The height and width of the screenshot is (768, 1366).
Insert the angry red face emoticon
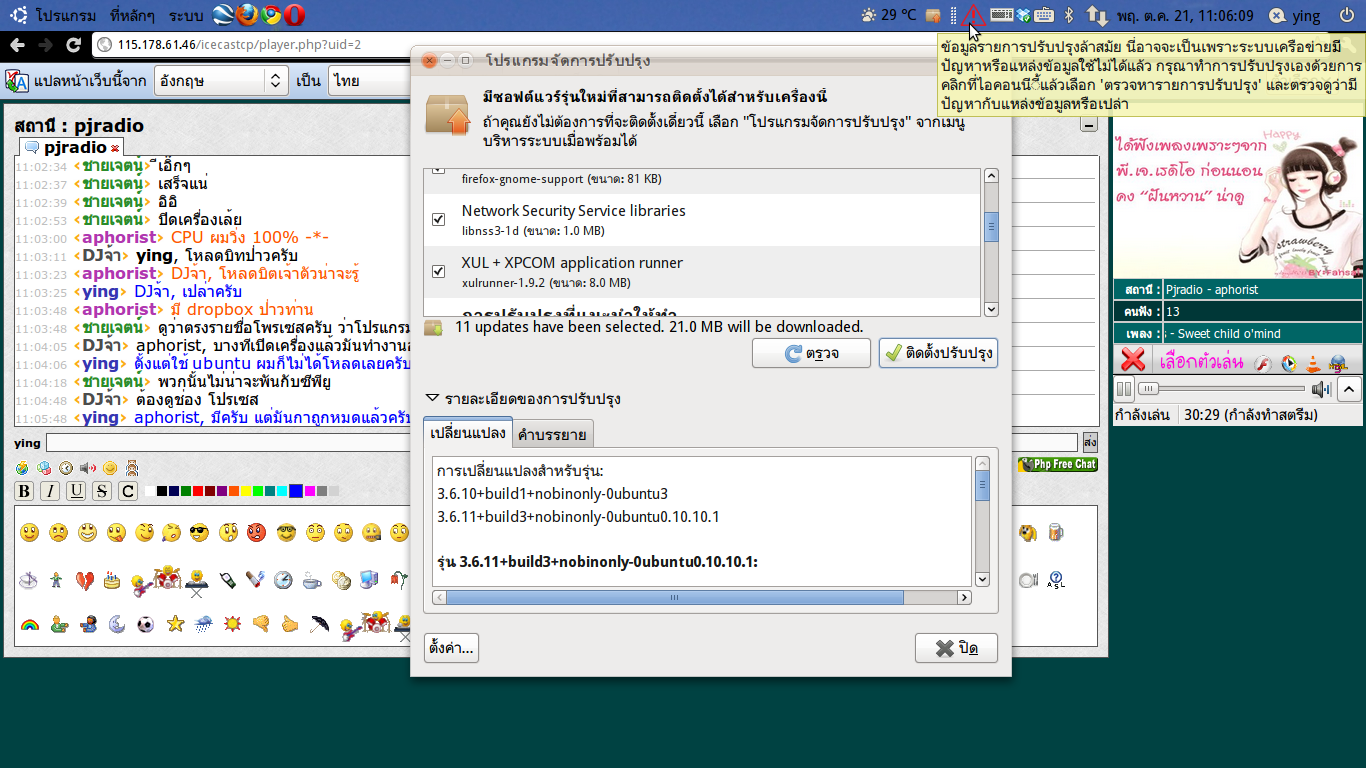tap(256, 533)
